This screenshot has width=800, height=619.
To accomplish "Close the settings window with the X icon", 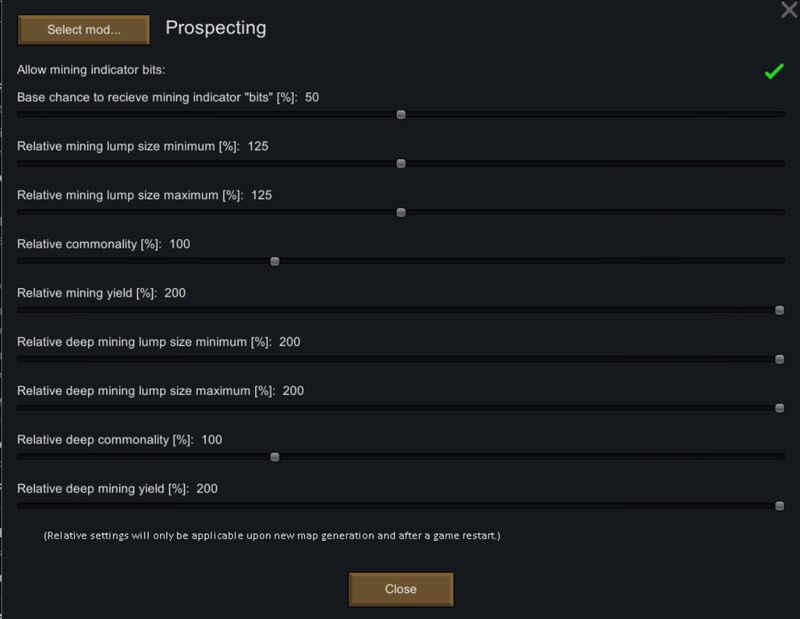I will point(789,9).
